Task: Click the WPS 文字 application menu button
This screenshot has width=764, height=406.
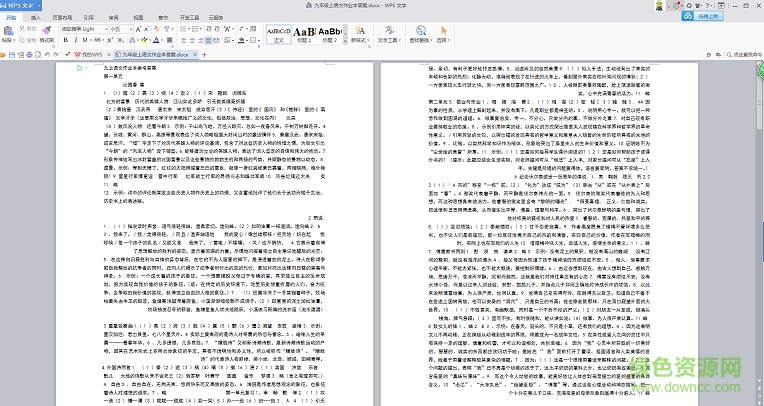Action: 18,5
